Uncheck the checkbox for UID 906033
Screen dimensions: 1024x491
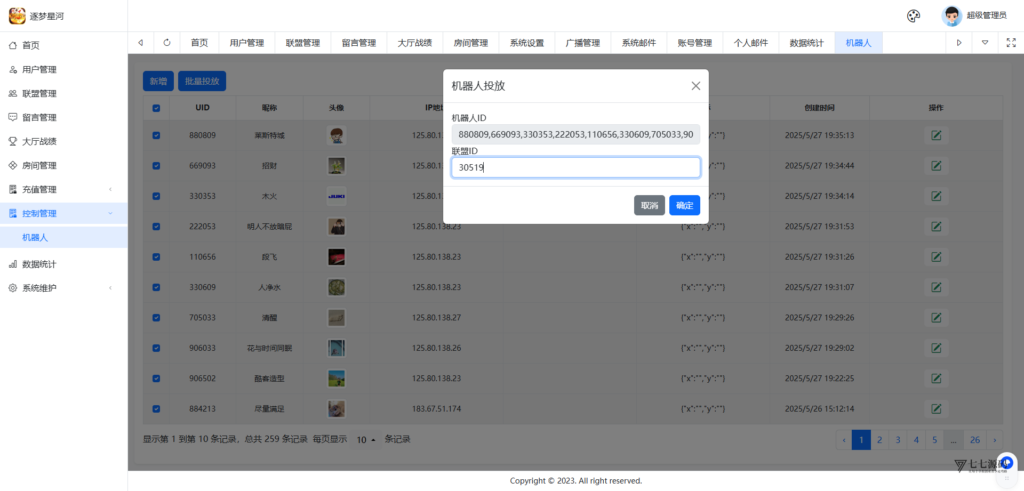point(156,348)
